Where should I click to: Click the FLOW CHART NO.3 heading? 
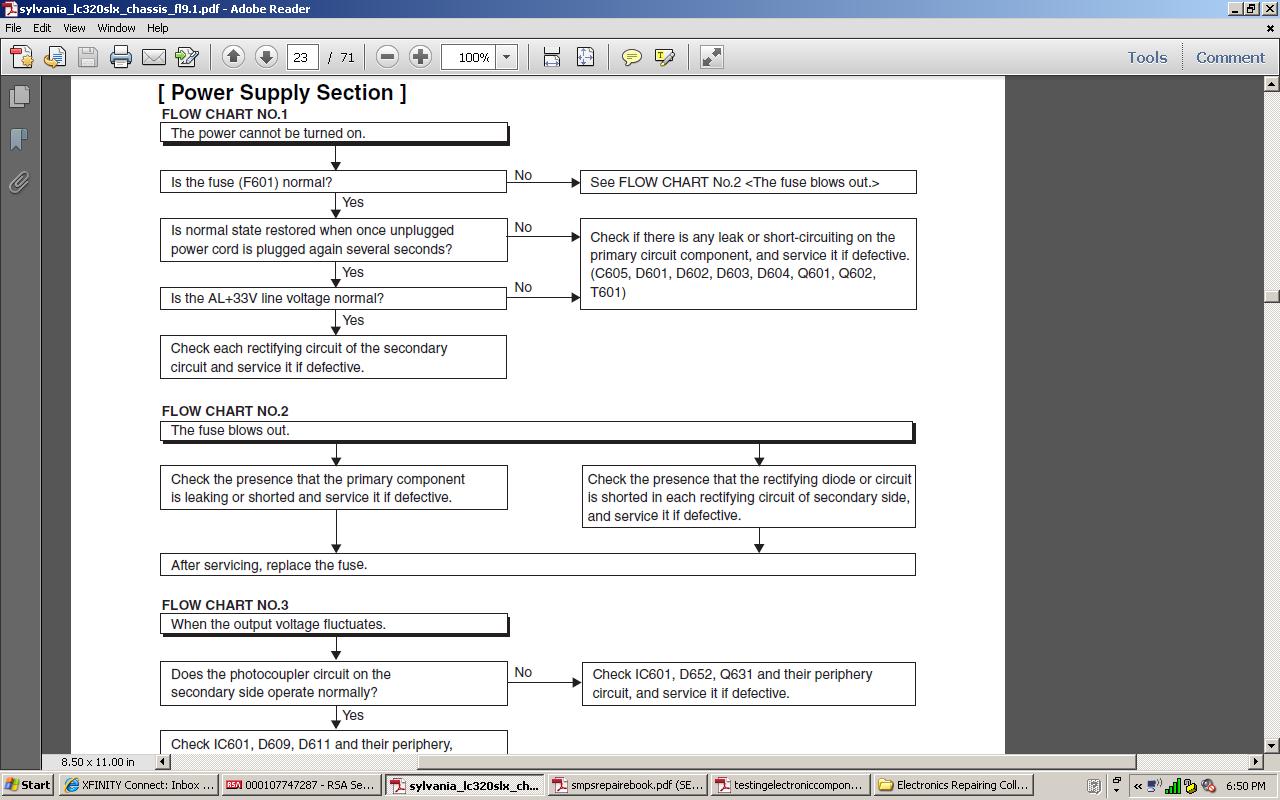tap(225, 605)
